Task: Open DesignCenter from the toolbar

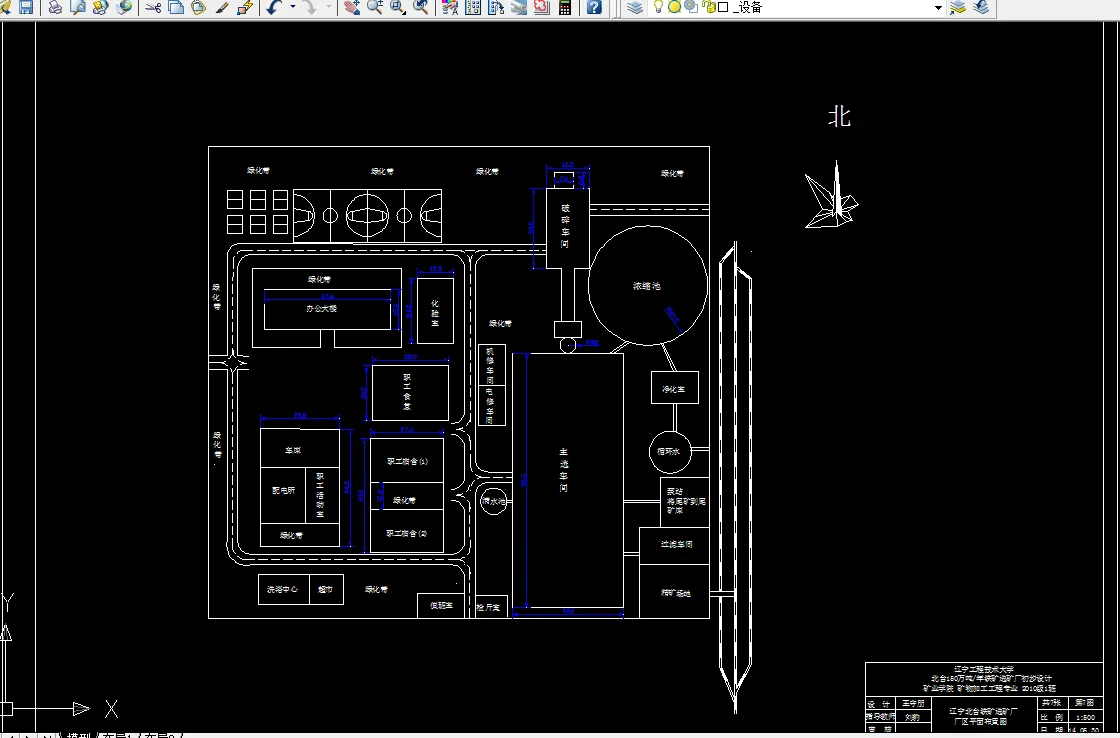Action: [x=473, y=7]
